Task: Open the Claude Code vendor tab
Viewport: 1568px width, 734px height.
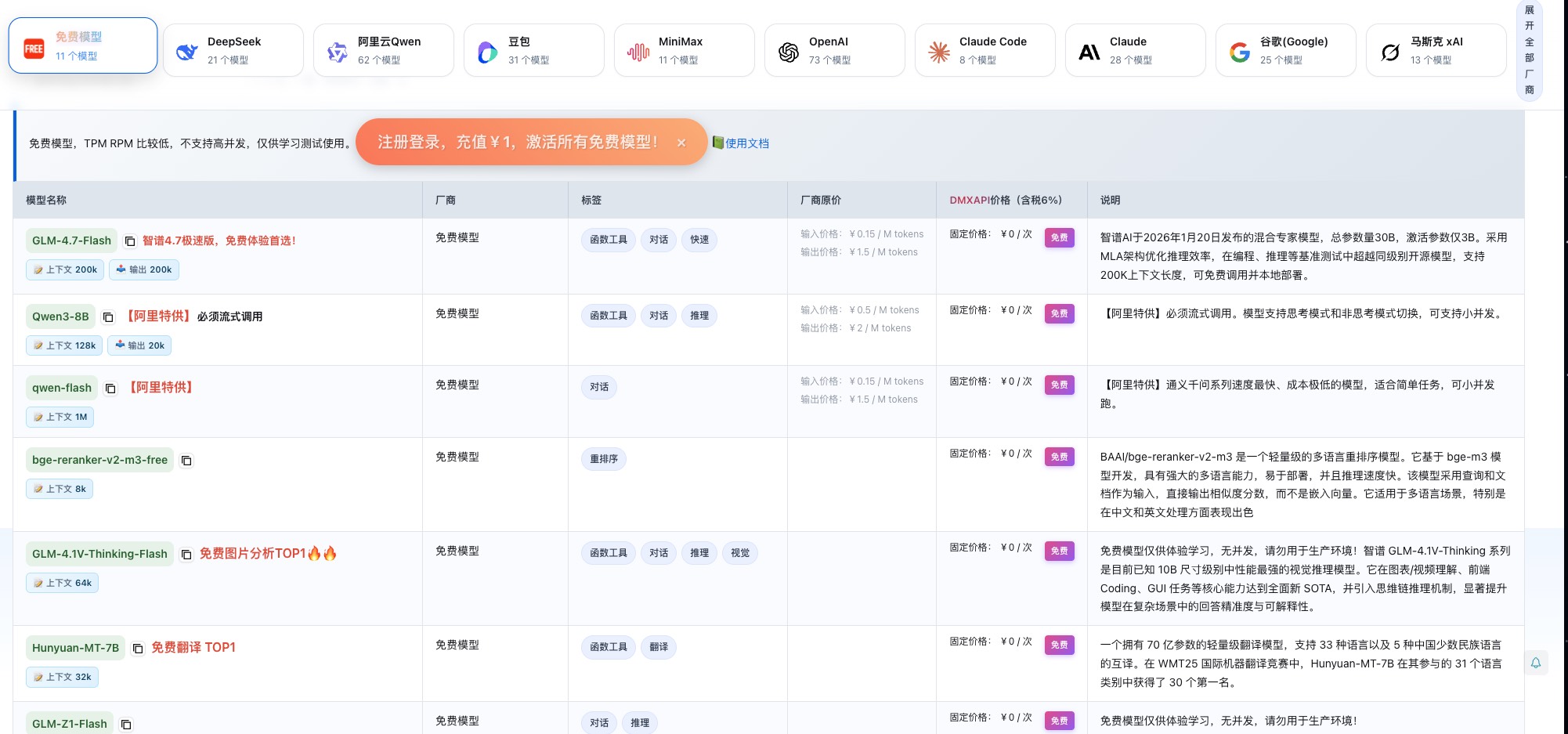Action: click(985, 50)
